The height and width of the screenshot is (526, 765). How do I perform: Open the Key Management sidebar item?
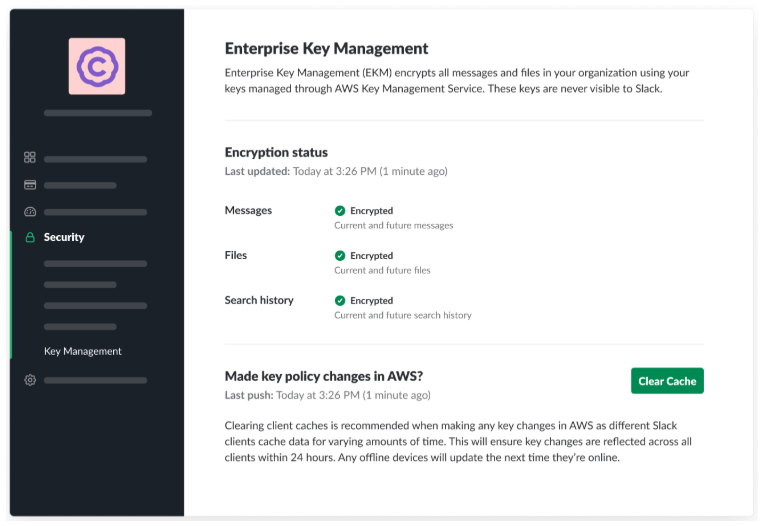82,351
